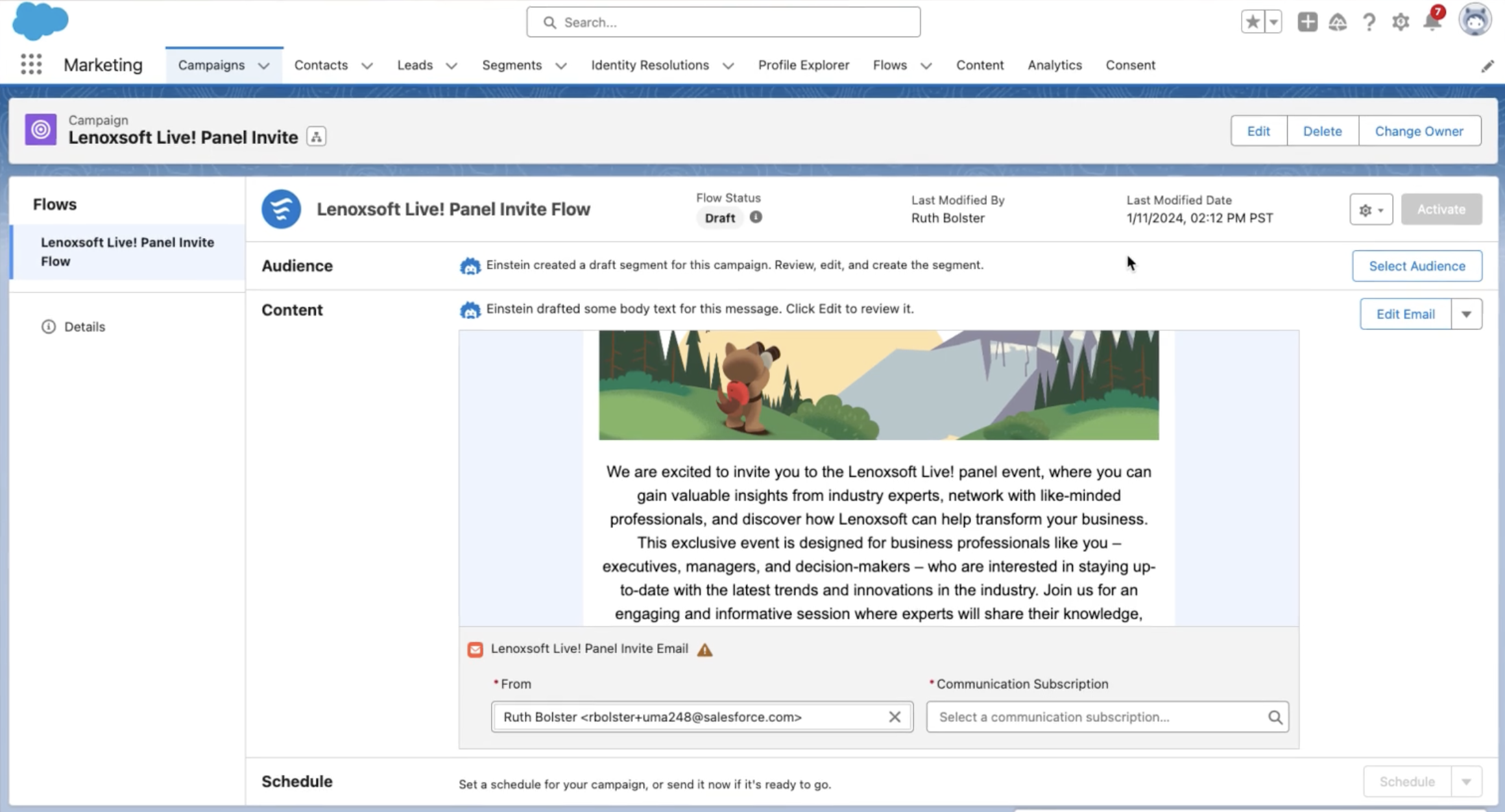The width and height of the screenshot is (1505, 812).
Task: Click the purple Campaign target icon
Action: 41,130
